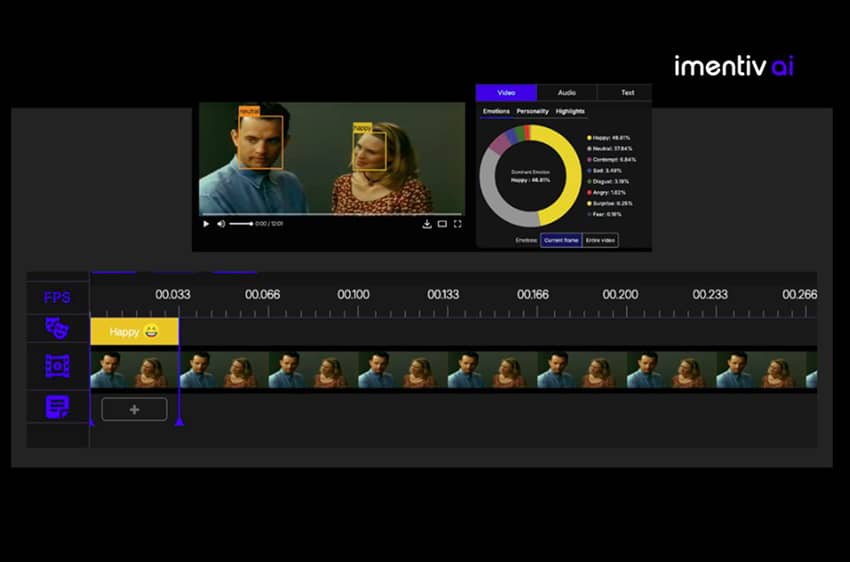Click the Disgust legend entry in the chart
The image size is (850, 562).
[608, 182]
